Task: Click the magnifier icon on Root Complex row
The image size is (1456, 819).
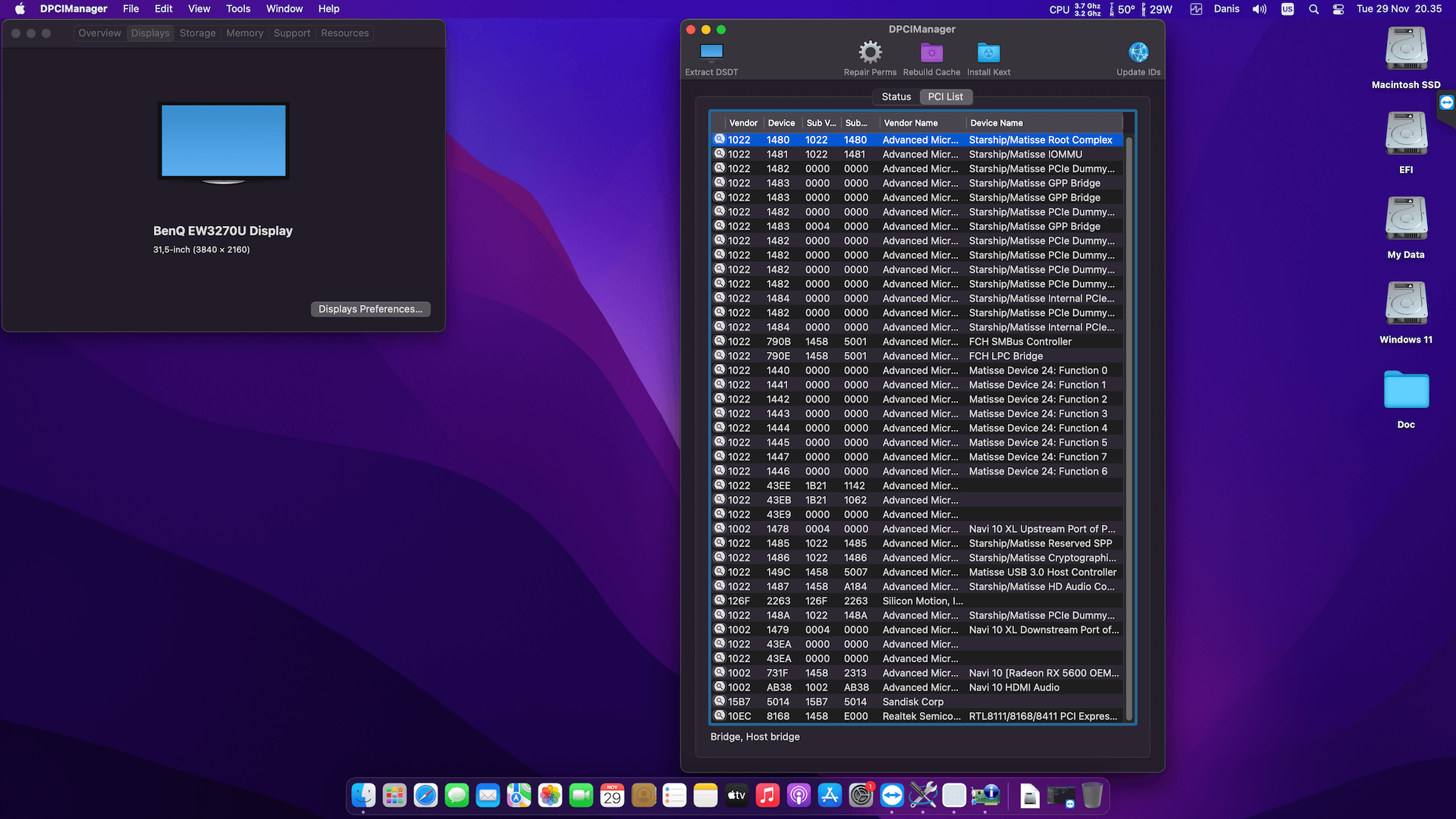Action: pos(720,140)
